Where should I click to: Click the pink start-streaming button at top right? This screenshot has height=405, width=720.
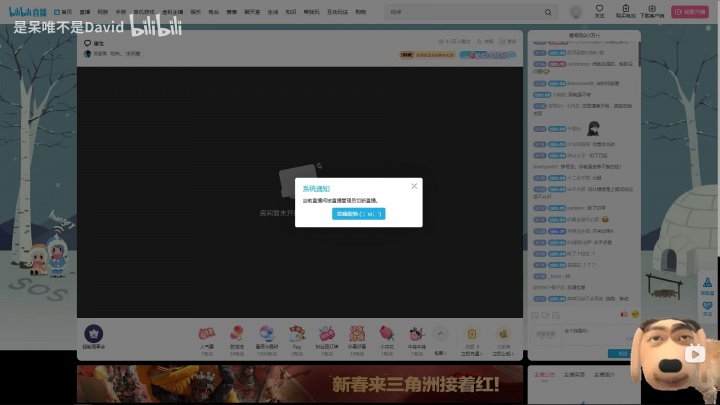(x=695, y=12)
